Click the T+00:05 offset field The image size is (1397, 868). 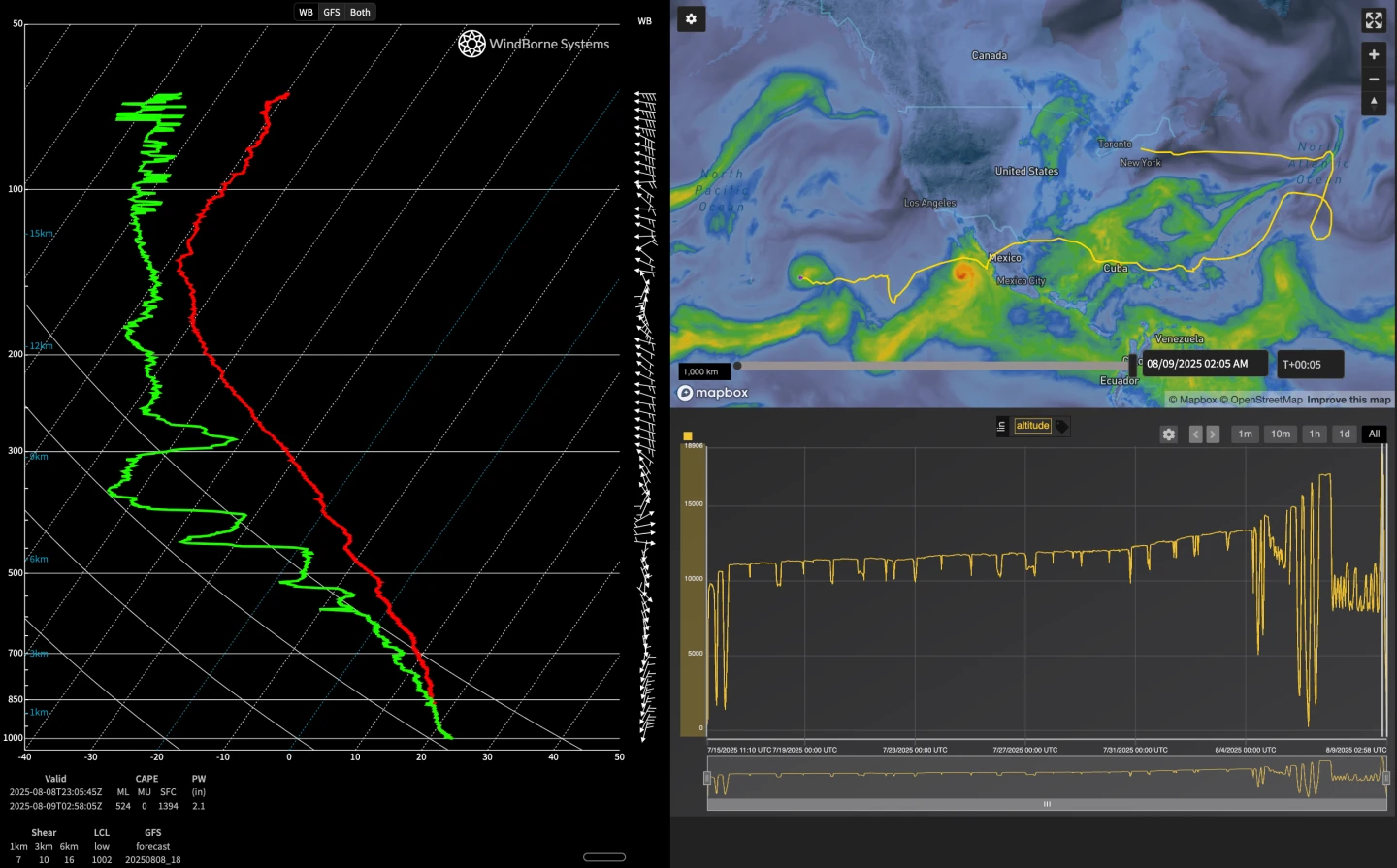point(1310,365)
